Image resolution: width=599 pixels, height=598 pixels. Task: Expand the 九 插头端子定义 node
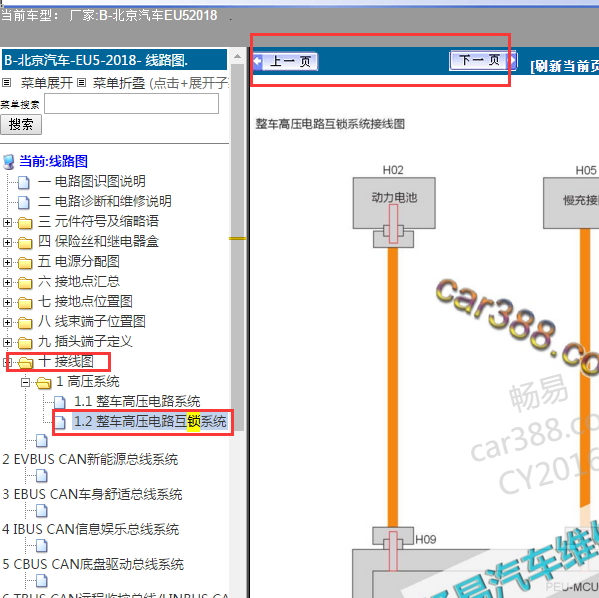(7, 342)
